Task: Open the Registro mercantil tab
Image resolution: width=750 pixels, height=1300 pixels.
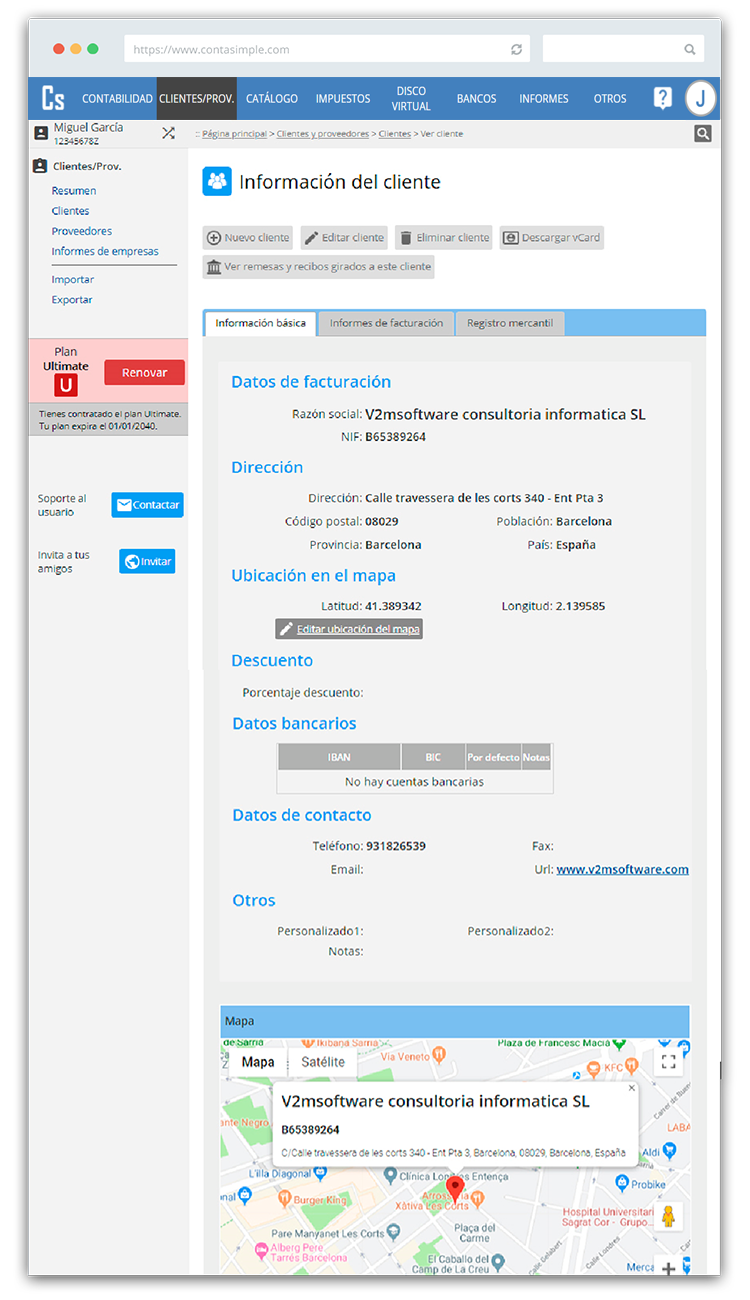Action: [510, 323]
